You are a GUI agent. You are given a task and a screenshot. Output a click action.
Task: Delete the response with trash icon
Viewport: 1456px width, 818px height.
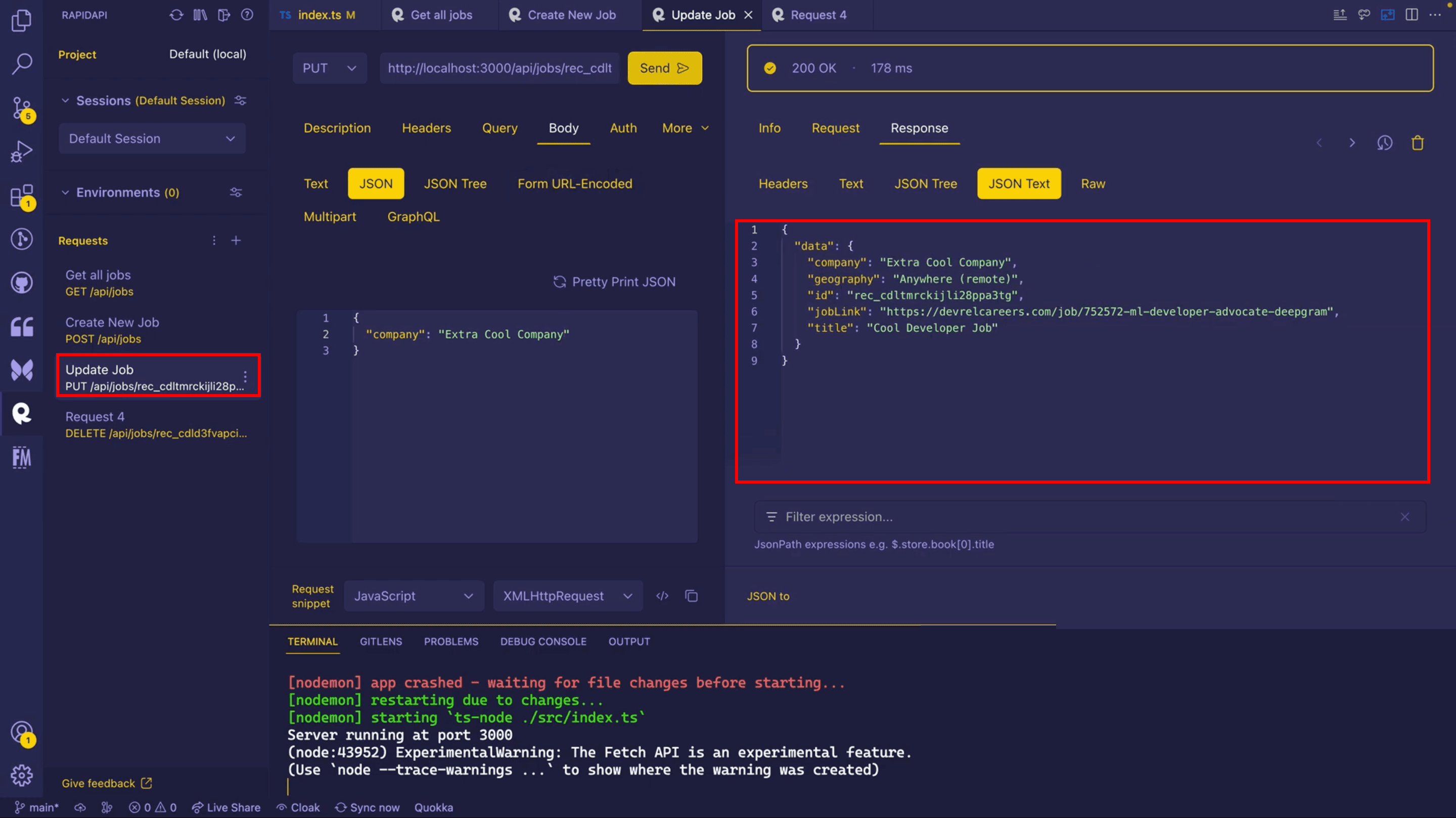click(1417, 143)
